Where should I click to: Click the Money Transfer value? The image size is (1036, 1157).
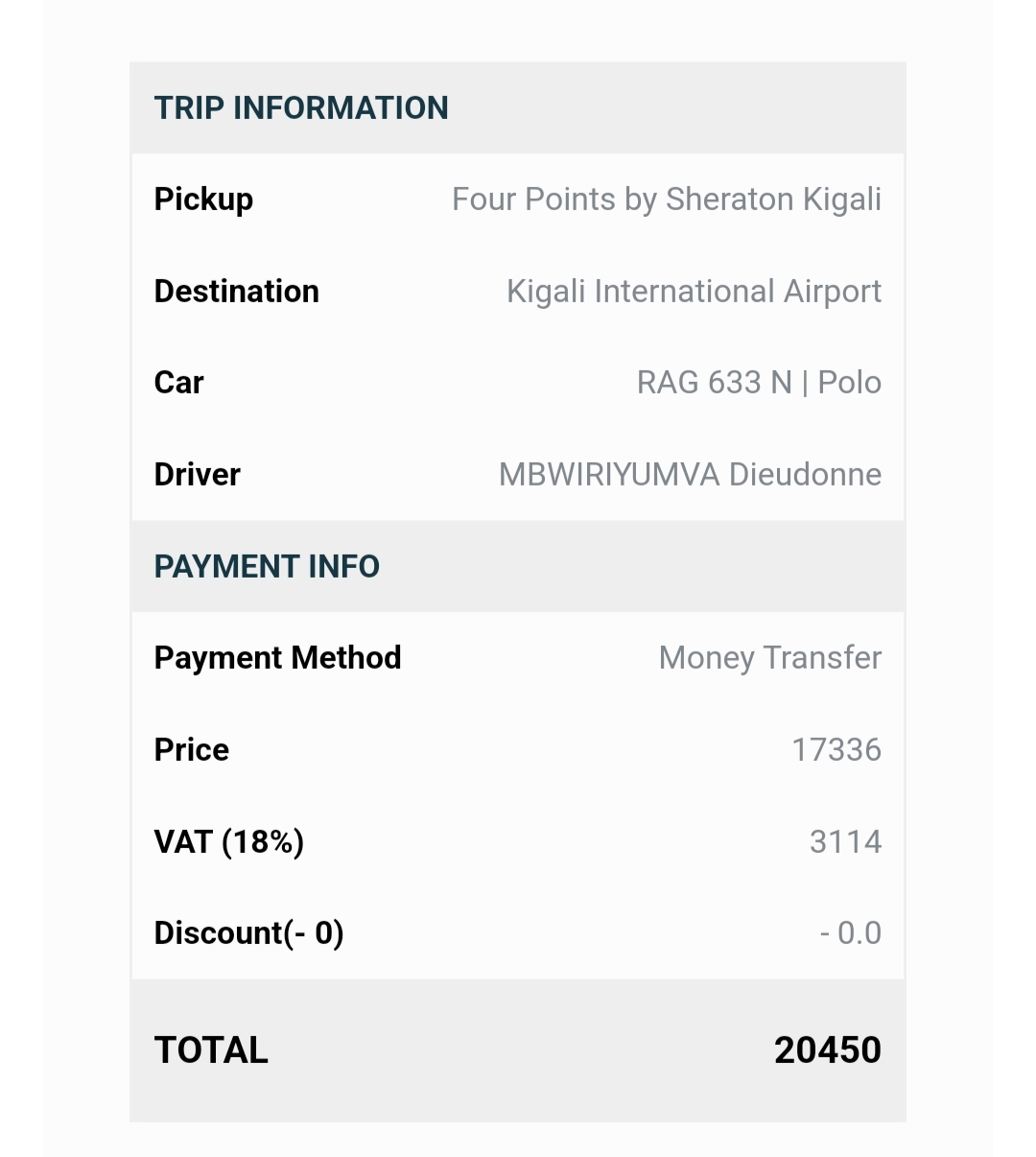click(x=770, y=658)
